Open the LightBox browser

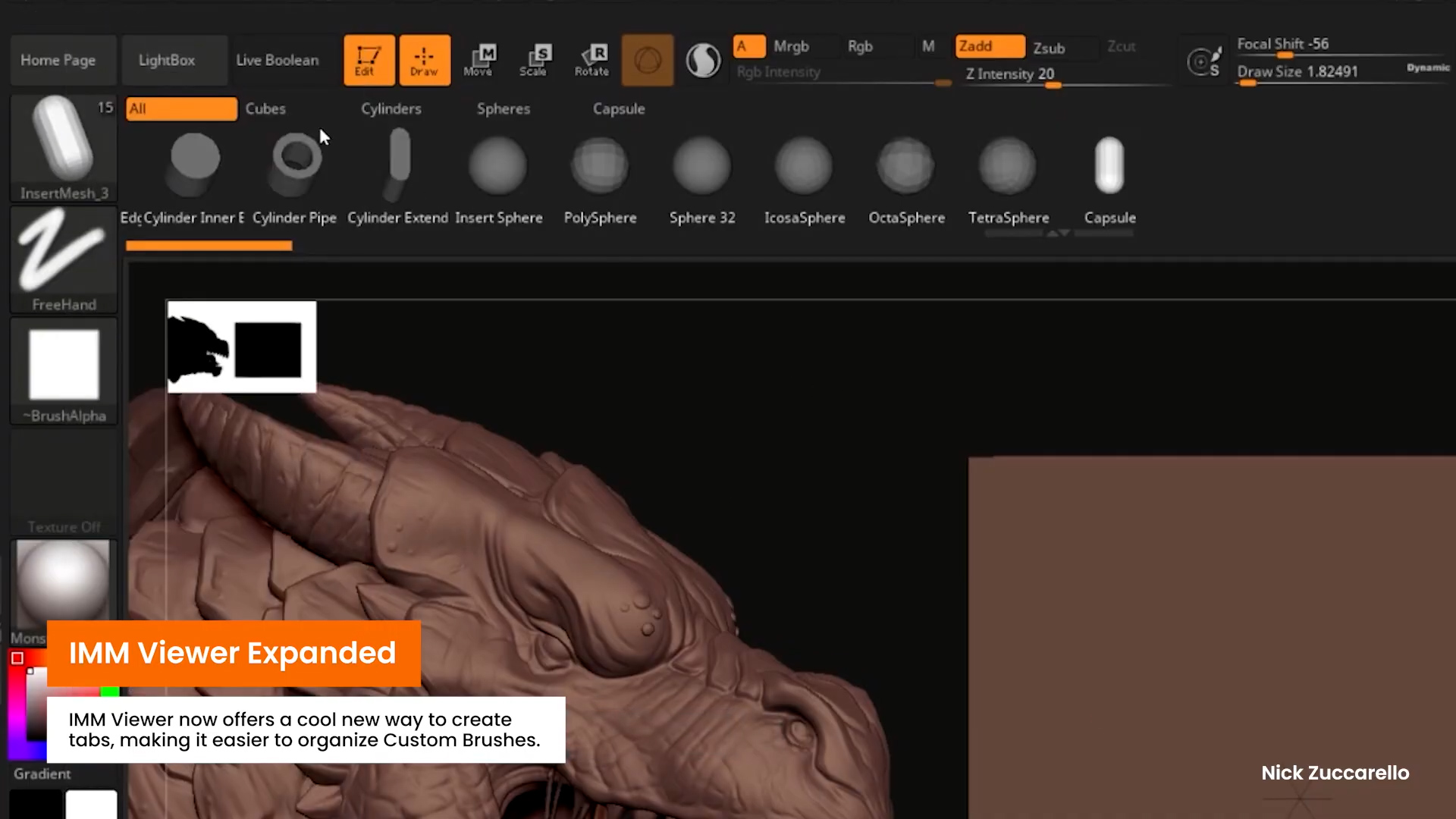167,60
